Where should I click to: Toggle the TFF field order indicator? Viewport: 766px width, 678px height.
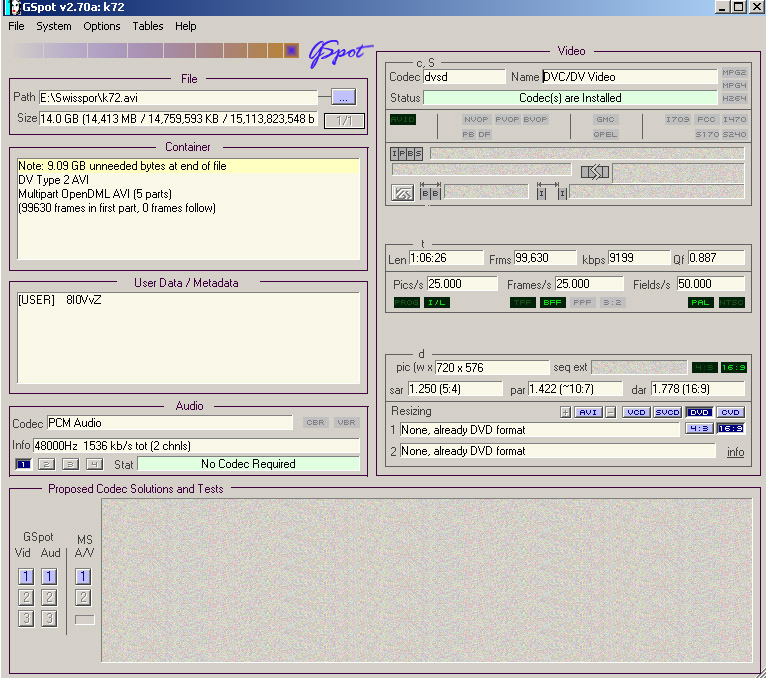(x=523, y=302)
